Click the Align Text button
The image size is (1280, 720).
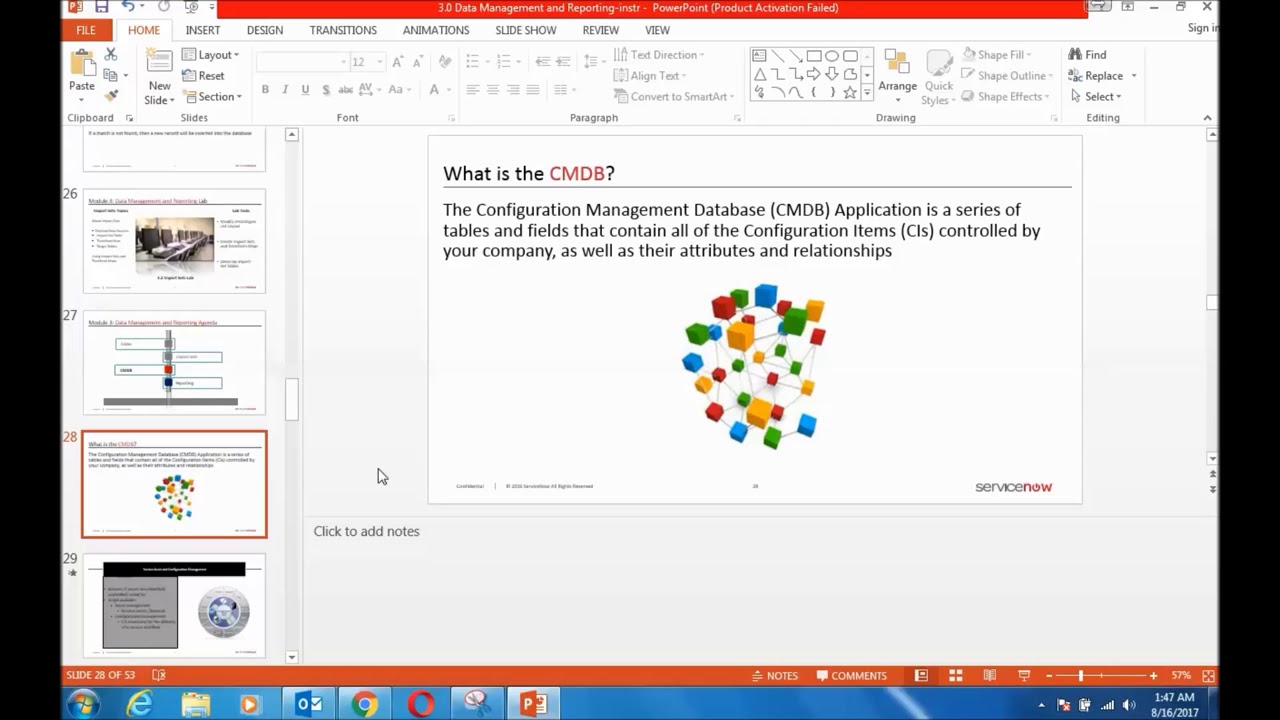tap(649, 76)
